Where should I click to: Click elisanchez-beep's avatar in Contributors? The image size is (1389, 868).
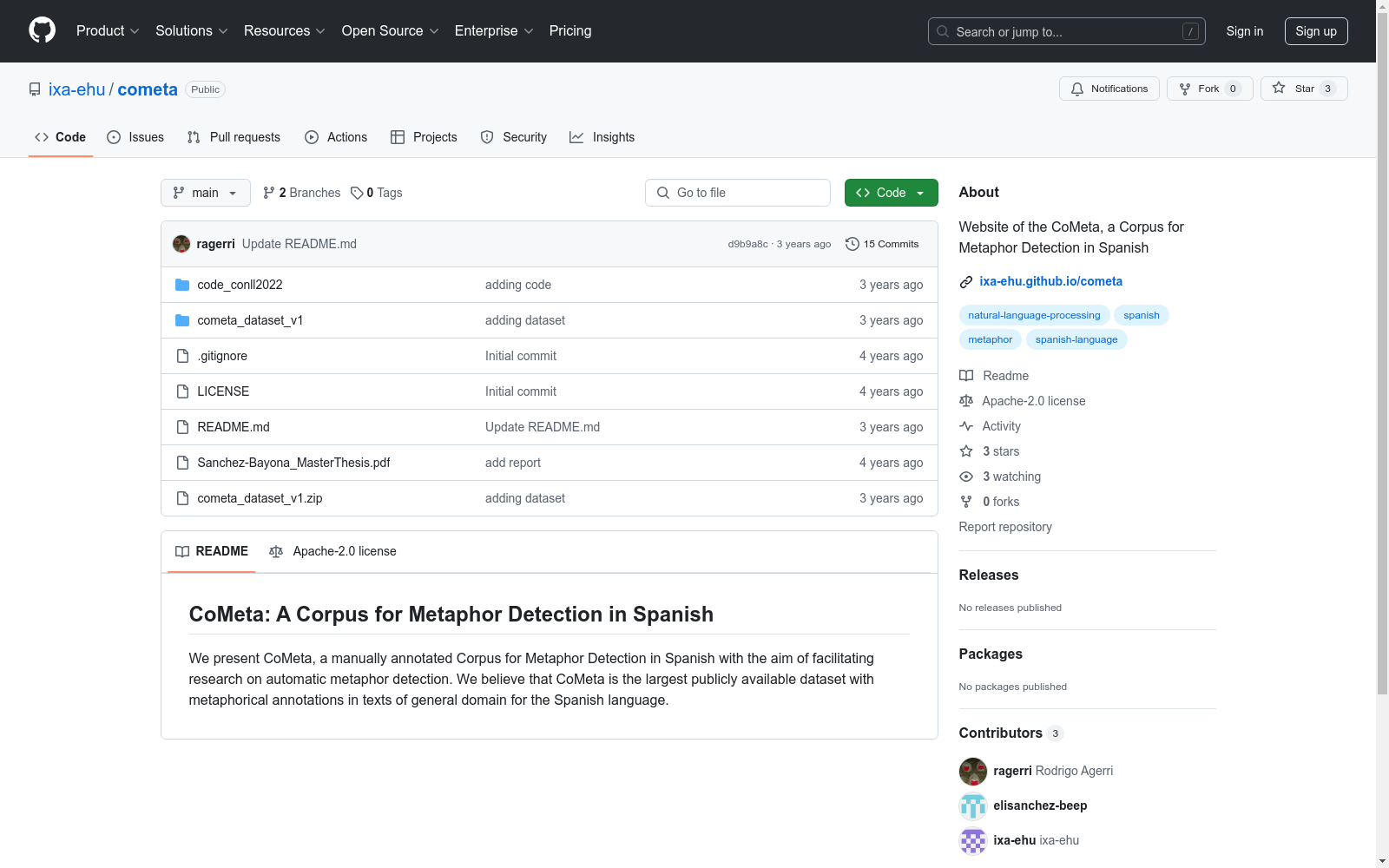pos(973,806)
